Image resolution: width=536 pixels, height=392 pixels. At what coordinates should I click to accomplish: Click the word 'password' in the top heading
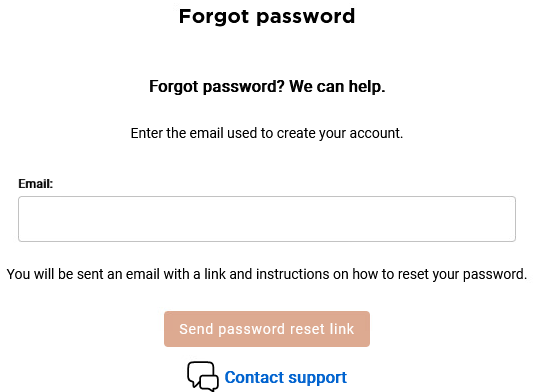pyautogui.click(x=306, y=17)
